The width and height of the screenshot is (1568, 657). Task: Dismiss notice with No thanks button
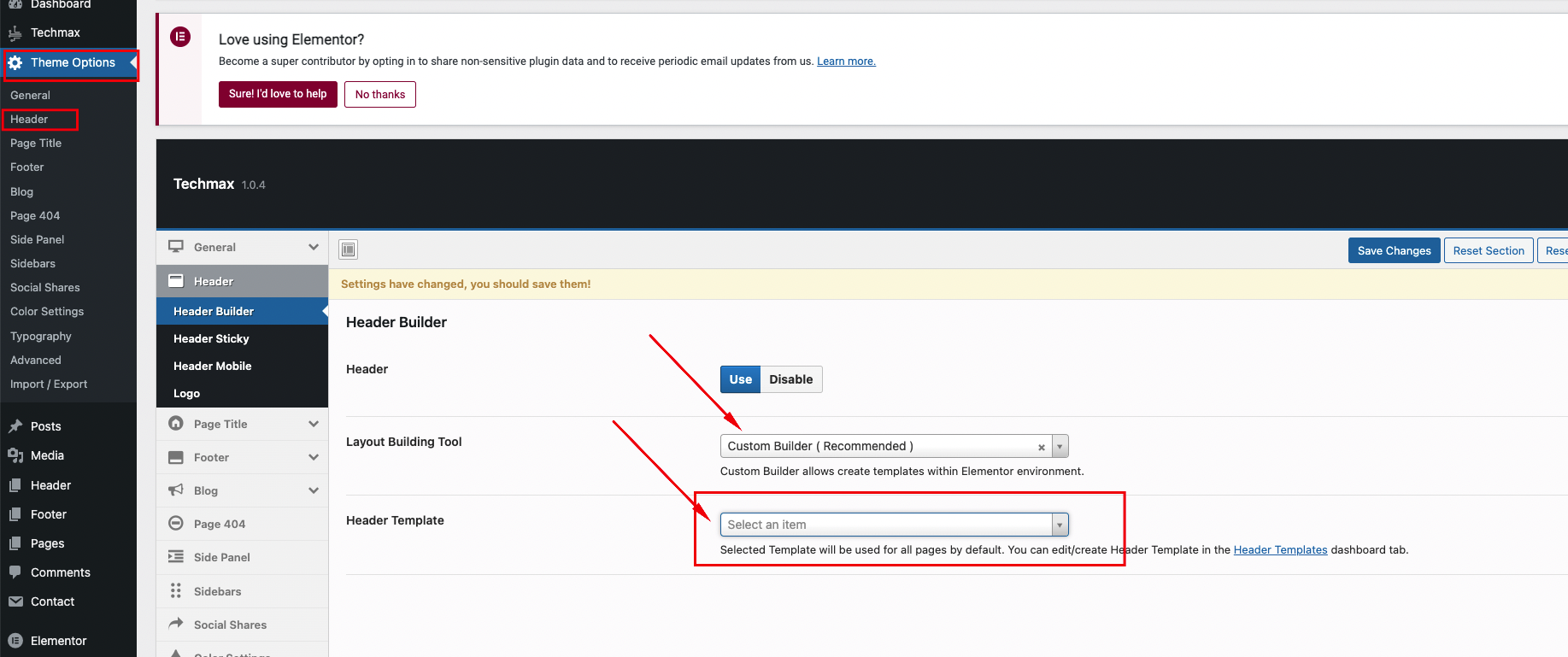[380, 94]
